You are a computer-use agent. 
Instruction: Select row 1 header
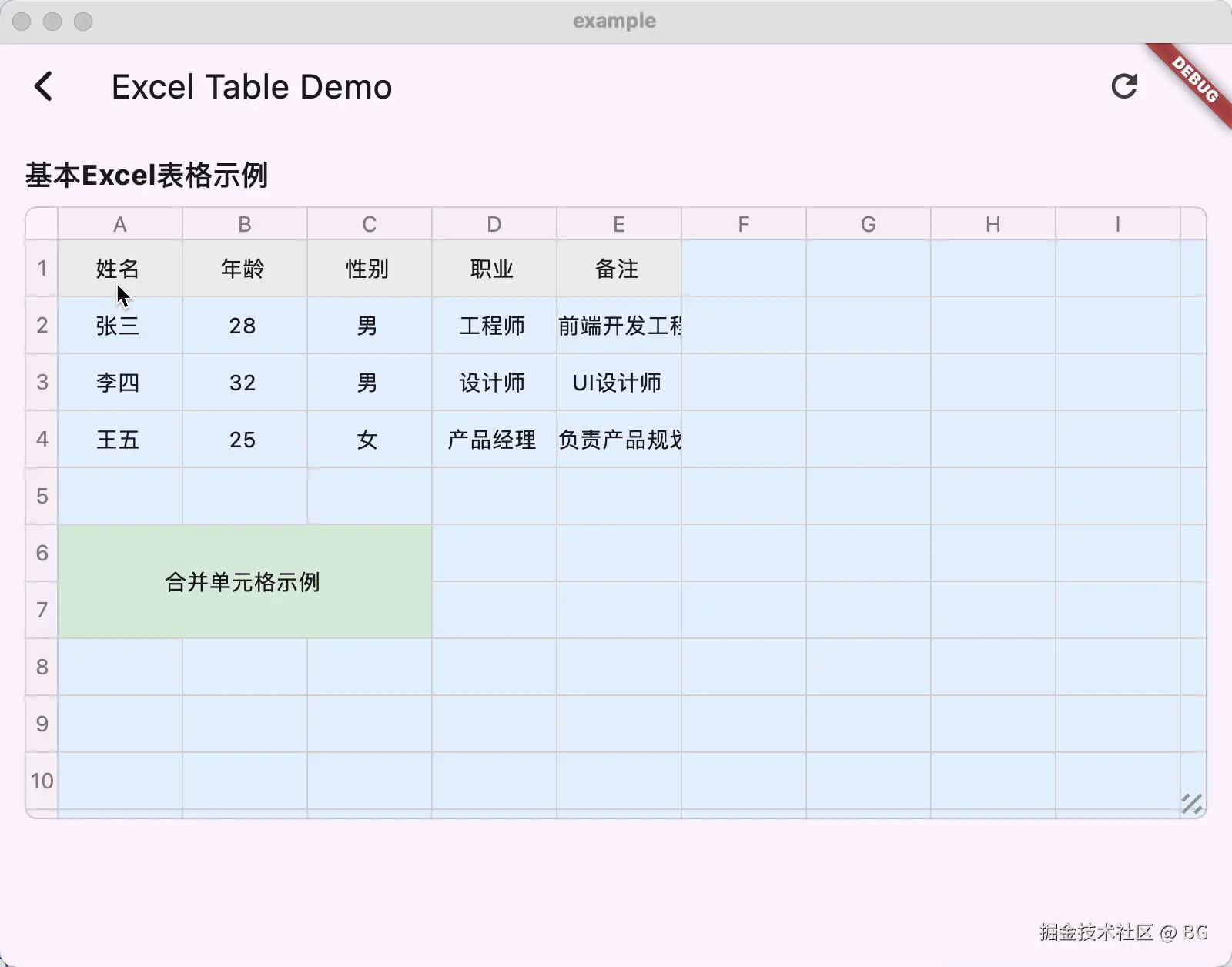click(42, 268)
